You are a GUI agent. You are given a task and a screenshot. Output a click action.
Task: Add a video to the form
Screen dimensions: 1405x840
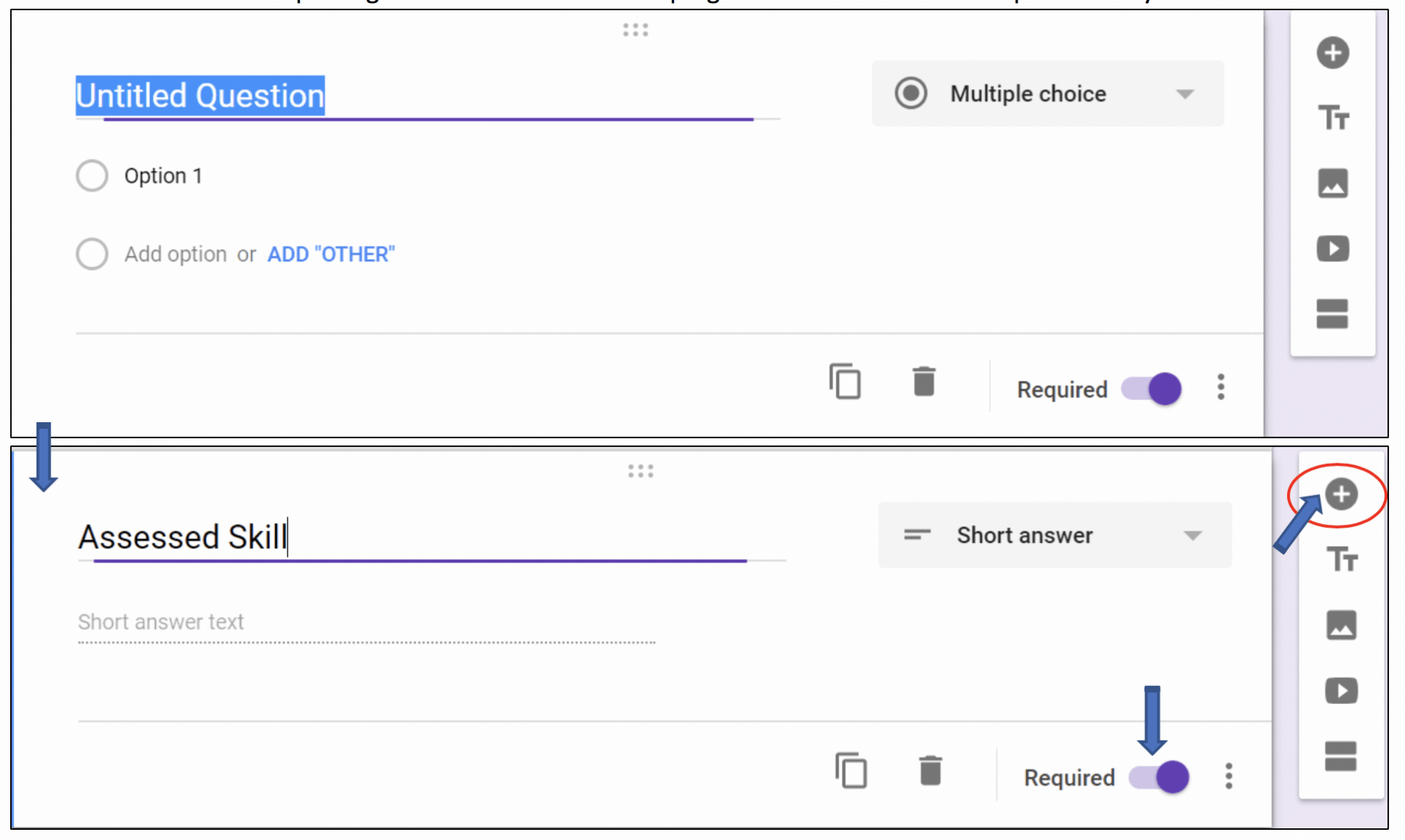tap(1333, 249)
